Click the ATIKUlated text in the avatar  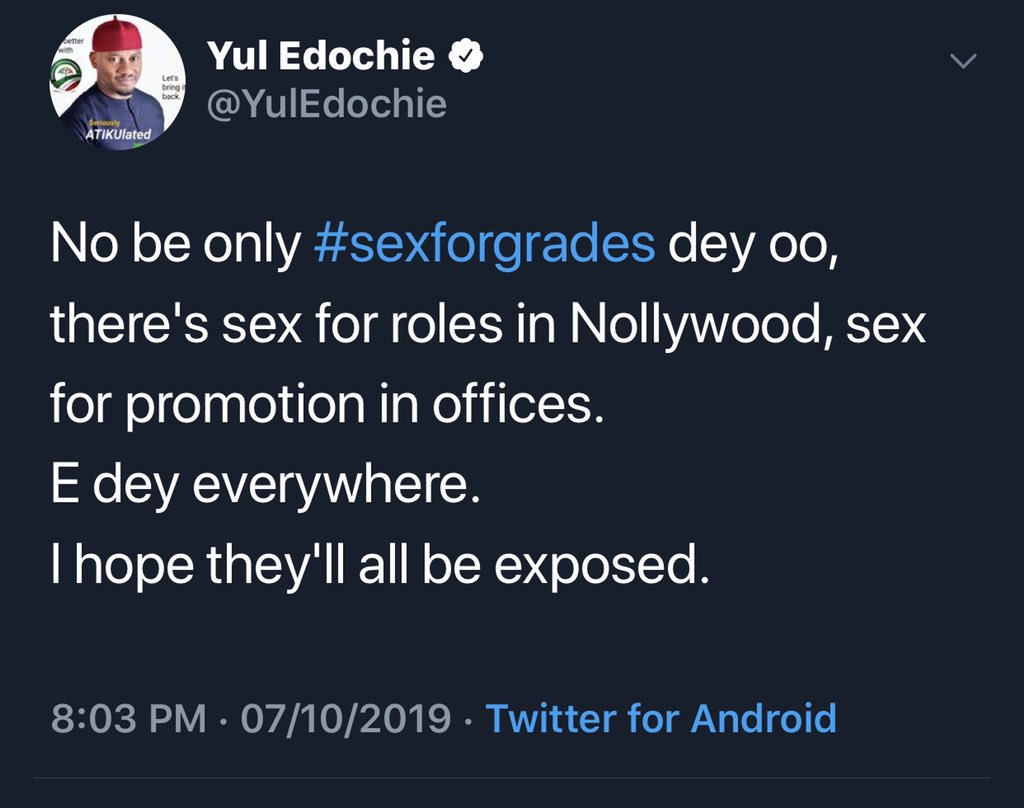[120, 134]
